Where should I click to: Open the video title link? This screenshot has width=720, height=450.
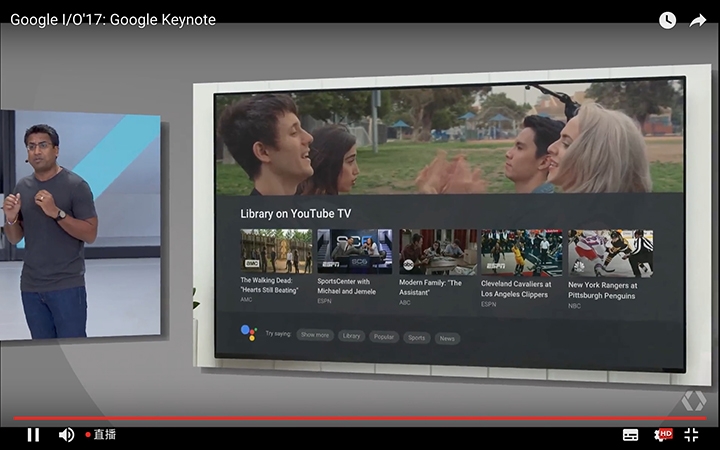pyautogui.click(x=113, y=20)
